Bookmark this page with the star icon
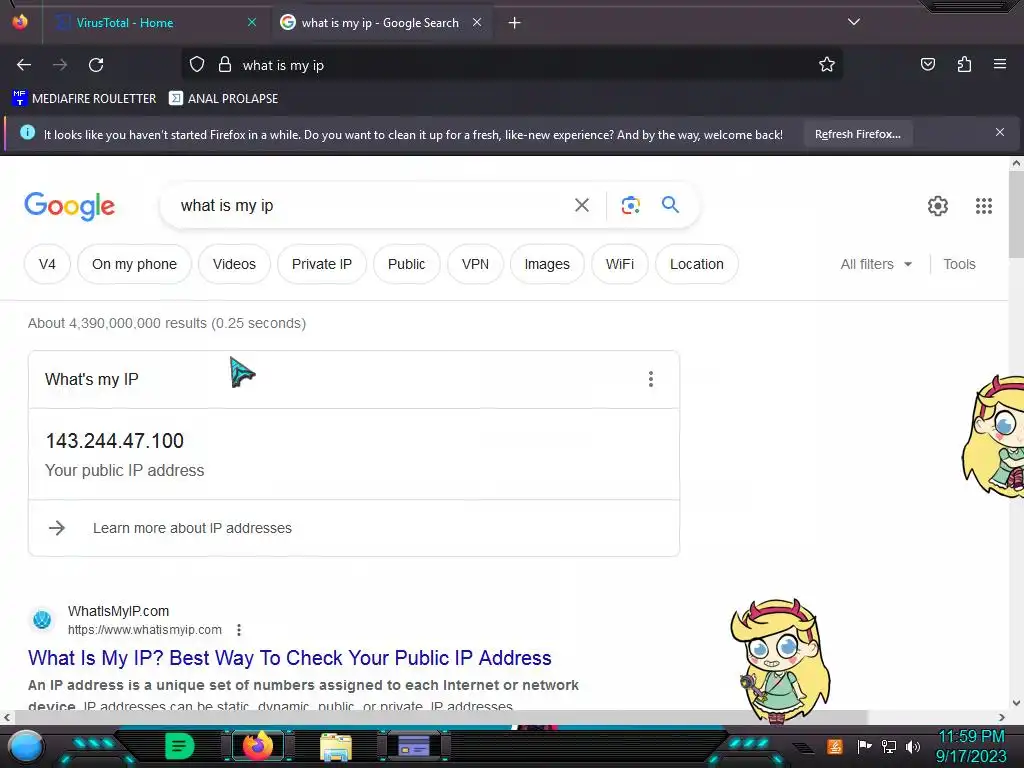The image size is (1024, 768). (827, 65)
